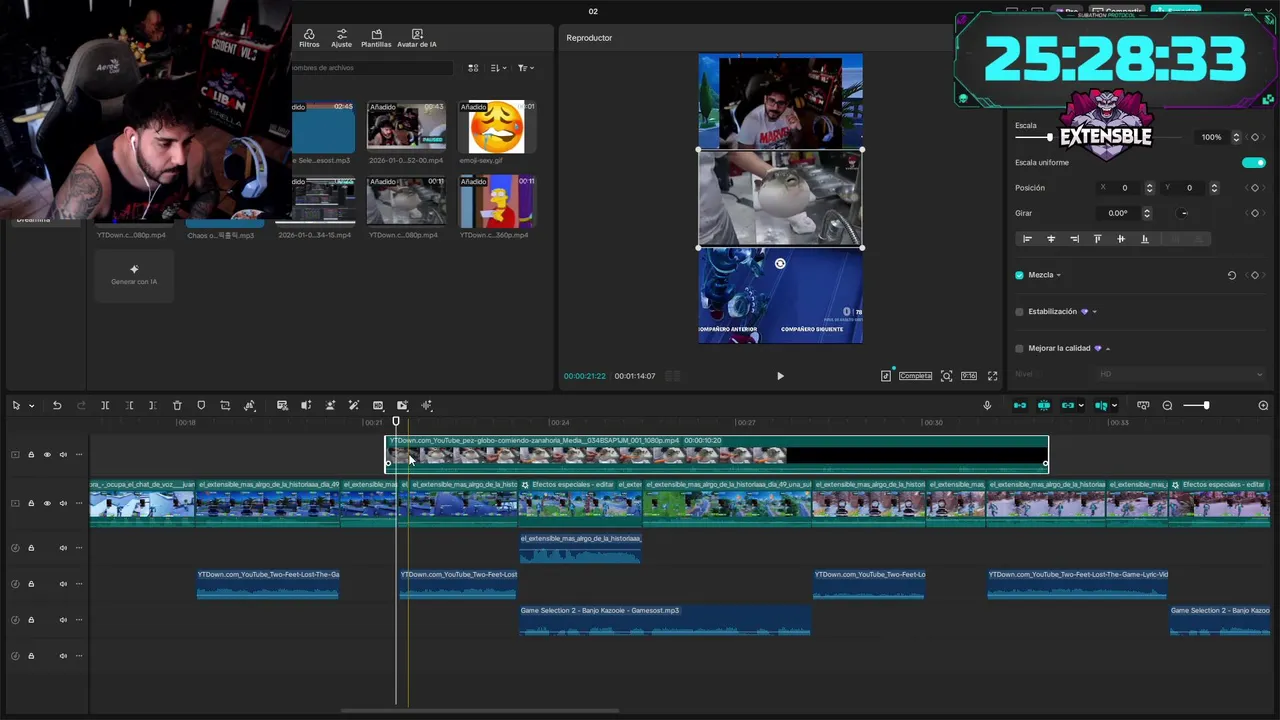Click the timeline zoom in magnifier
This screenshot has height=720, width=1280.
[1263, 405]
